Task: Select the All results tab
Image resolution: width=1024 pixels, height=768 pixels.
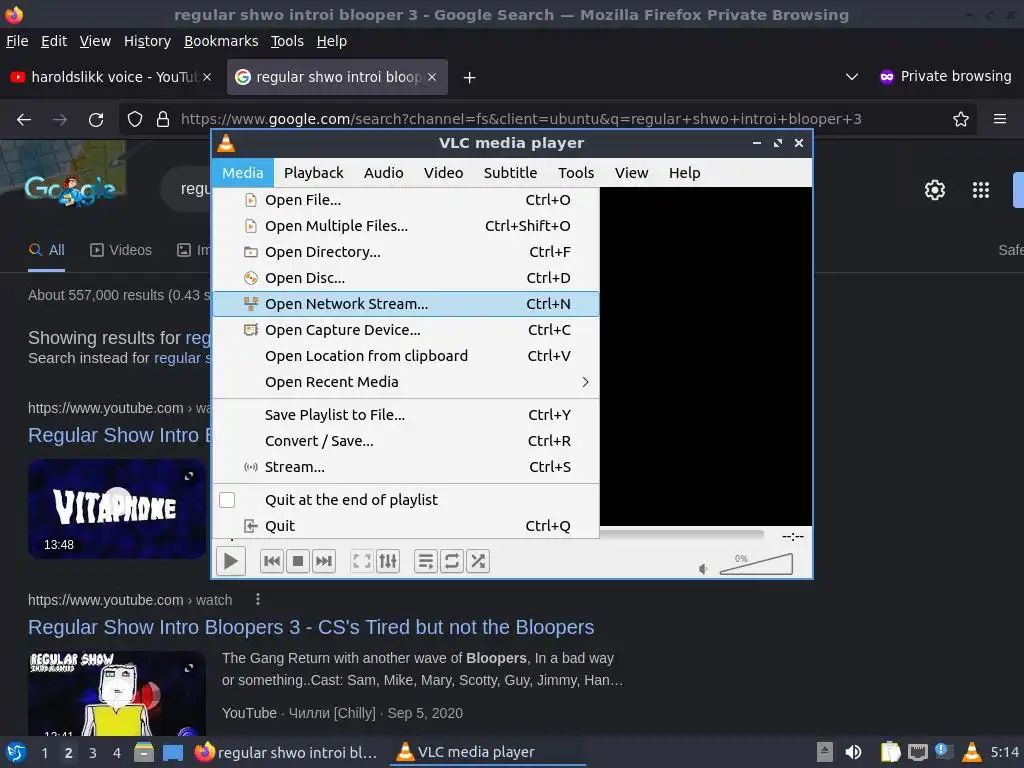Action: pos(46,250)
